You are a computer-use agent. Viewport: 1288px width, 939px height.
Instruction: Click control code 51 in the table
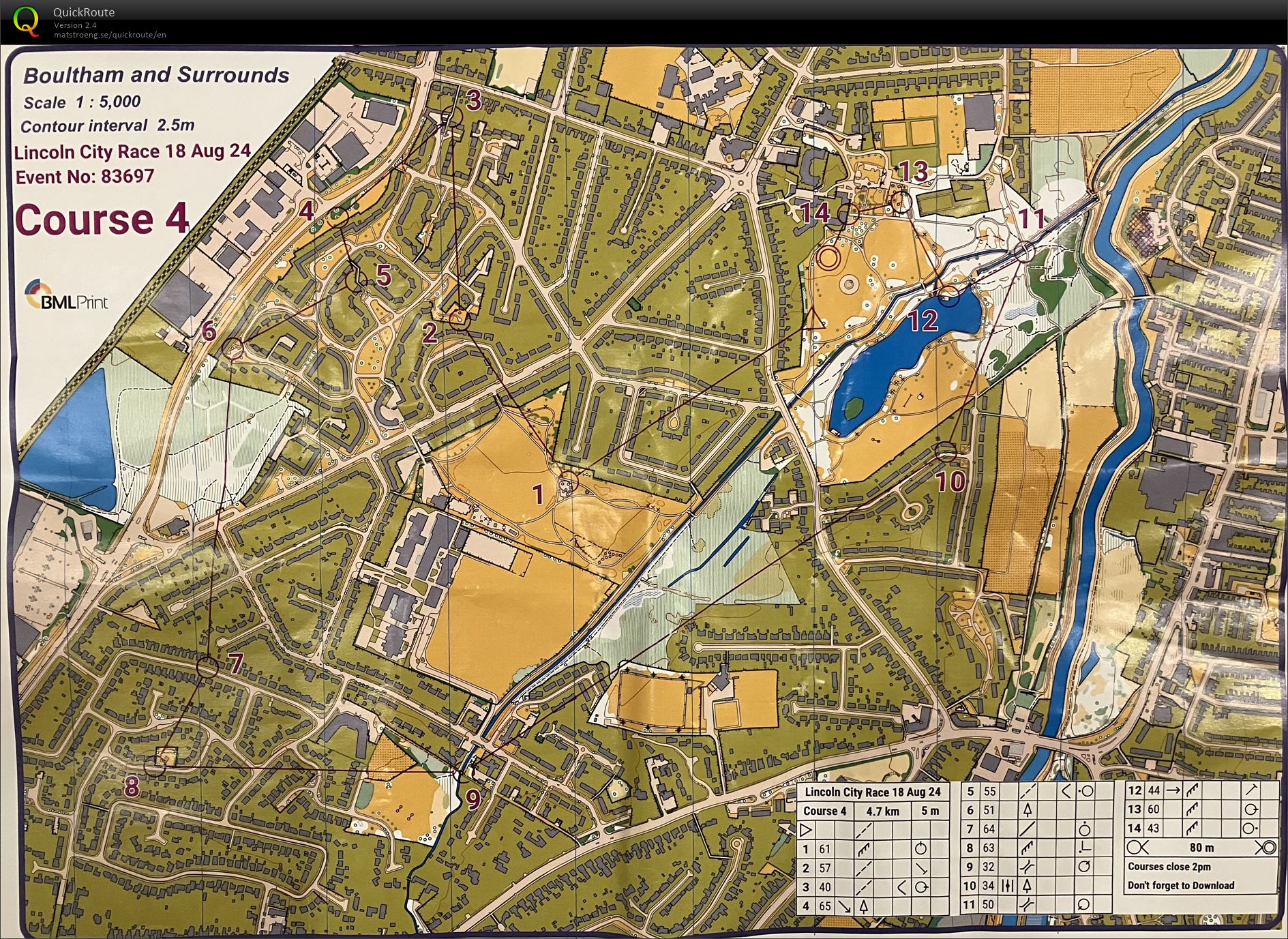[989, 810]
